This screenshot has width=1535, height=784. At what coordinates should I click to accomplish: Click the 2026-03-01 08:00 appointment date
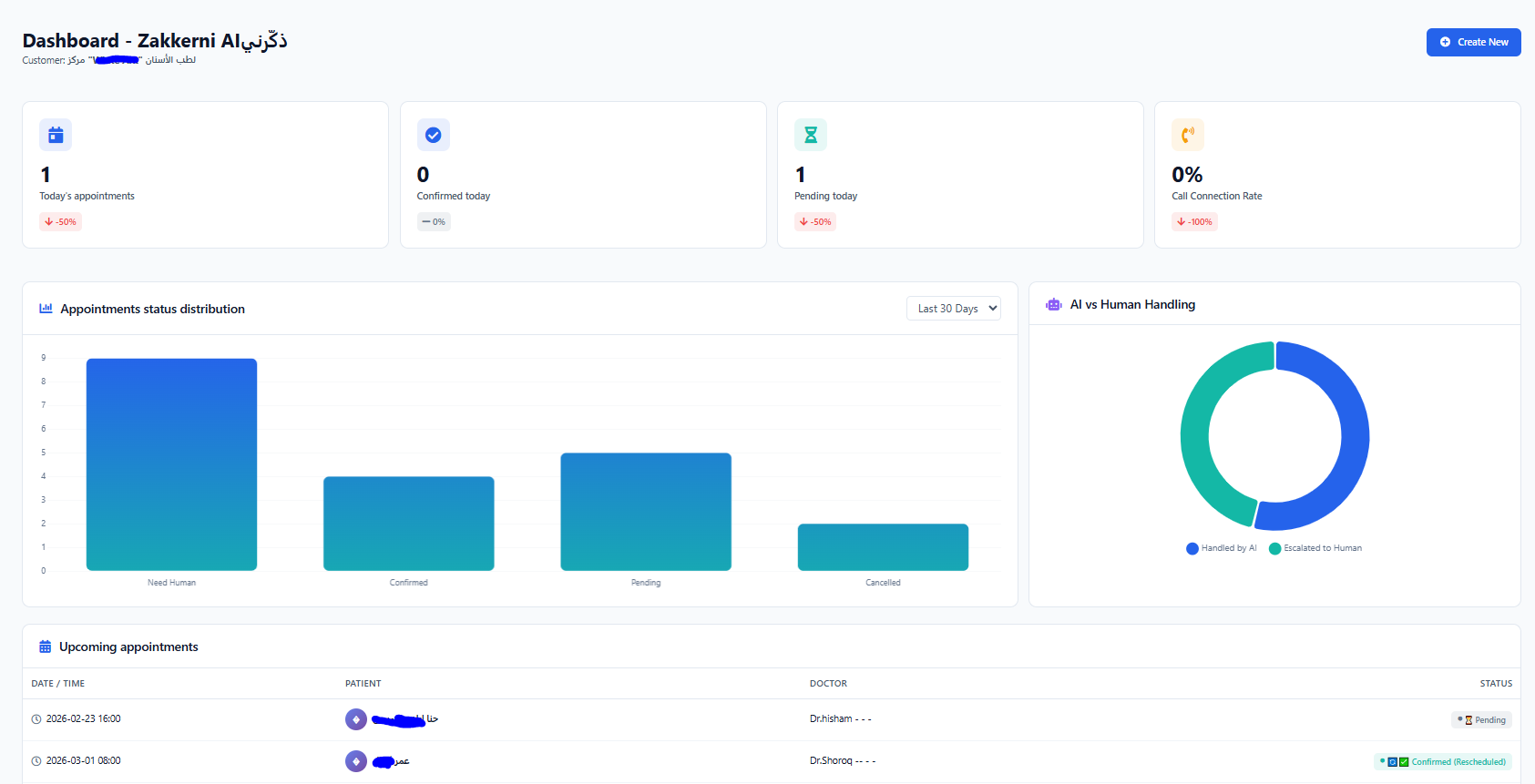(84, 761)
